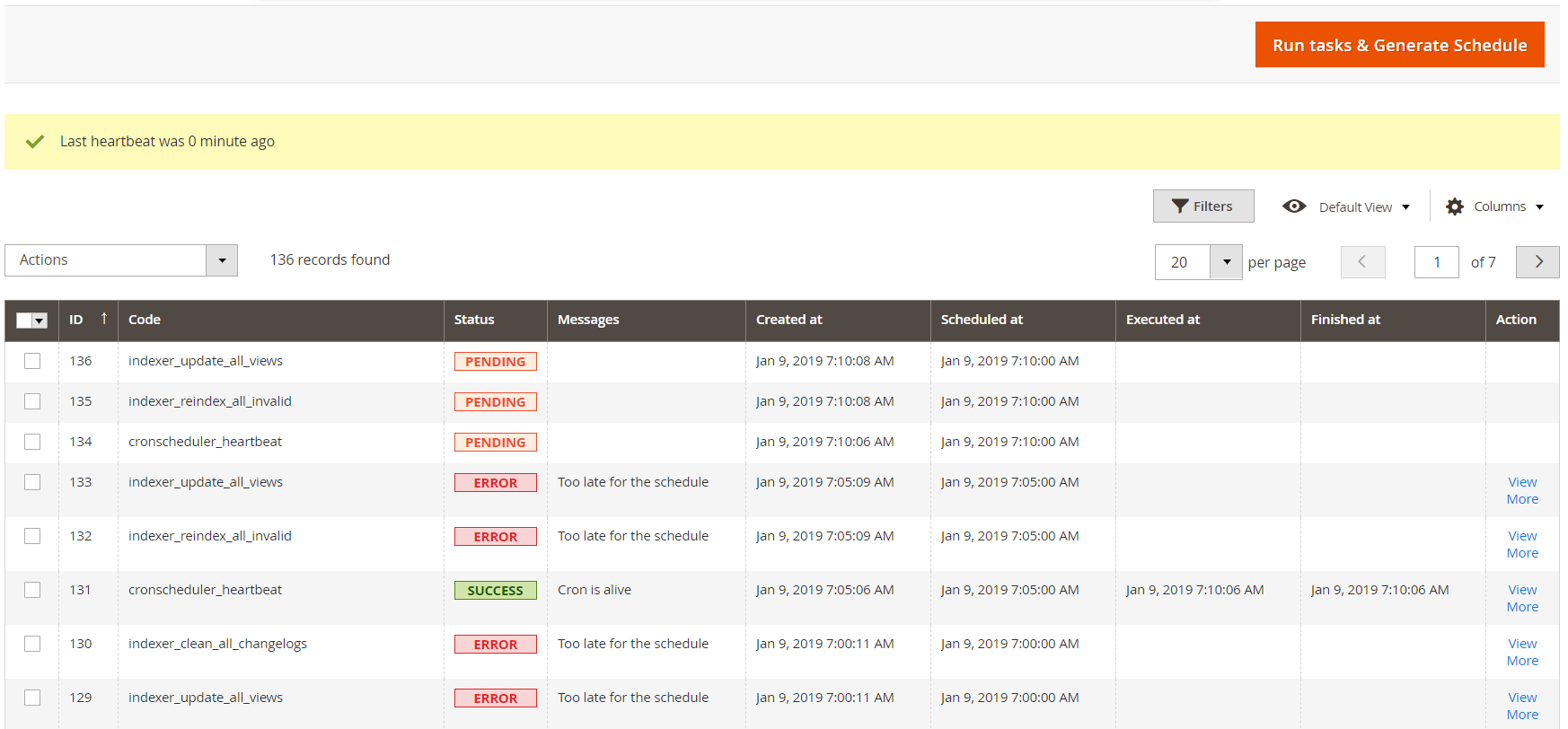Check the row checkbox for ID 130
This screenshot has height=729, width=1568.
32,644
